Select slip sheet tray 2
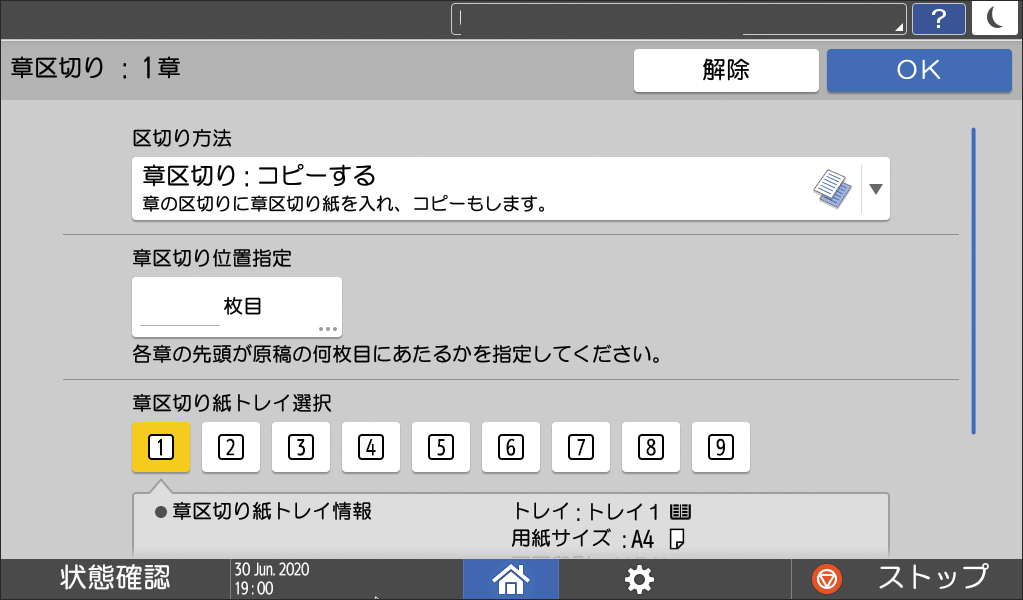 pyautogui.click(x=230, y=447)
